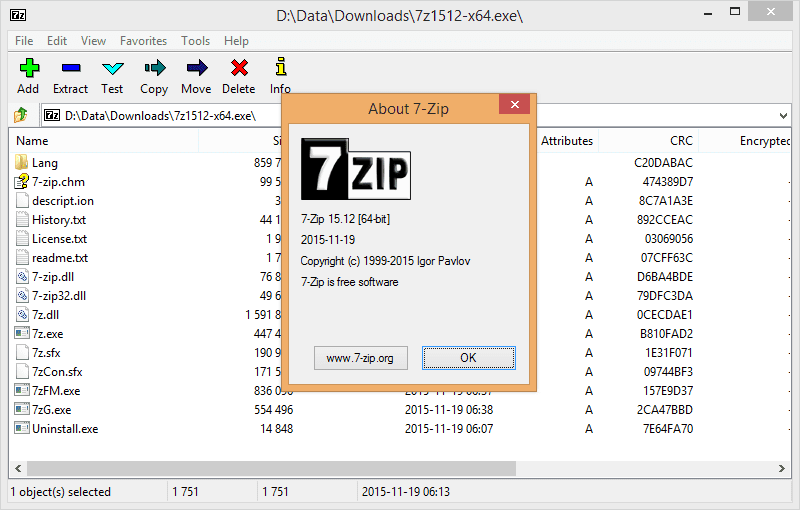This screenshot has width=800, height=510.
Task: Click the horizontal scrollbar left arrow
Action: [x=18, y=468]
